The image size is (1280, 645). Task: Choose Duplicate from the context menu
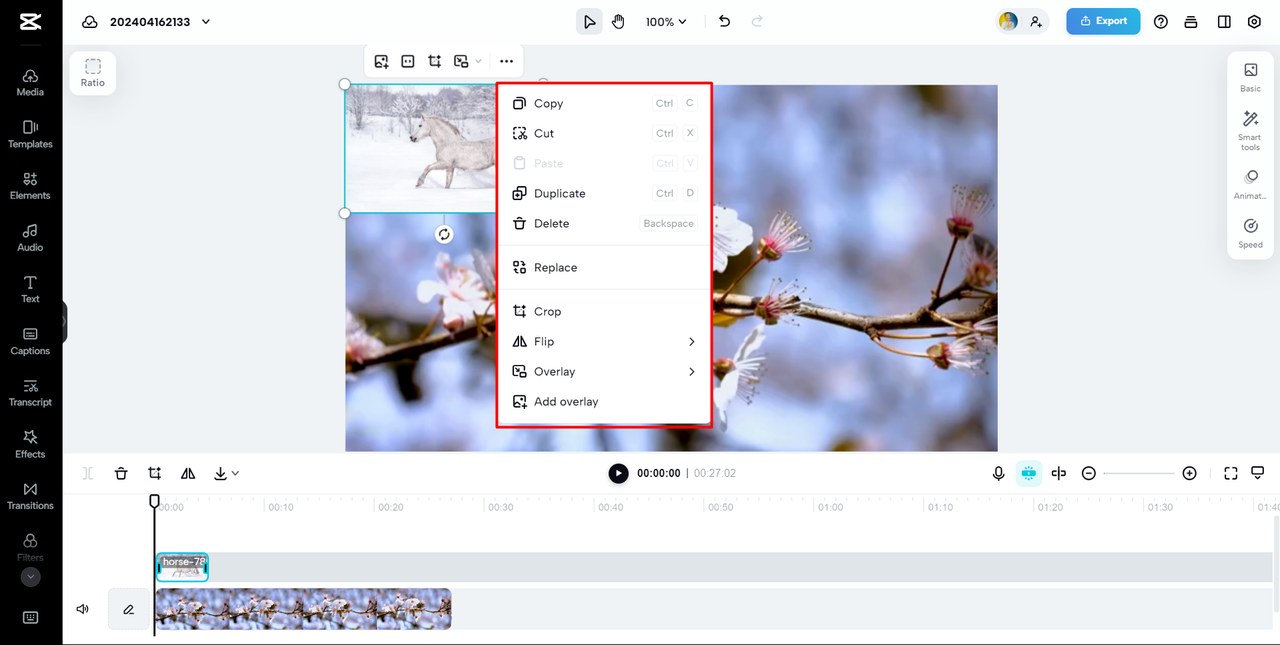[x=561, y=193]
